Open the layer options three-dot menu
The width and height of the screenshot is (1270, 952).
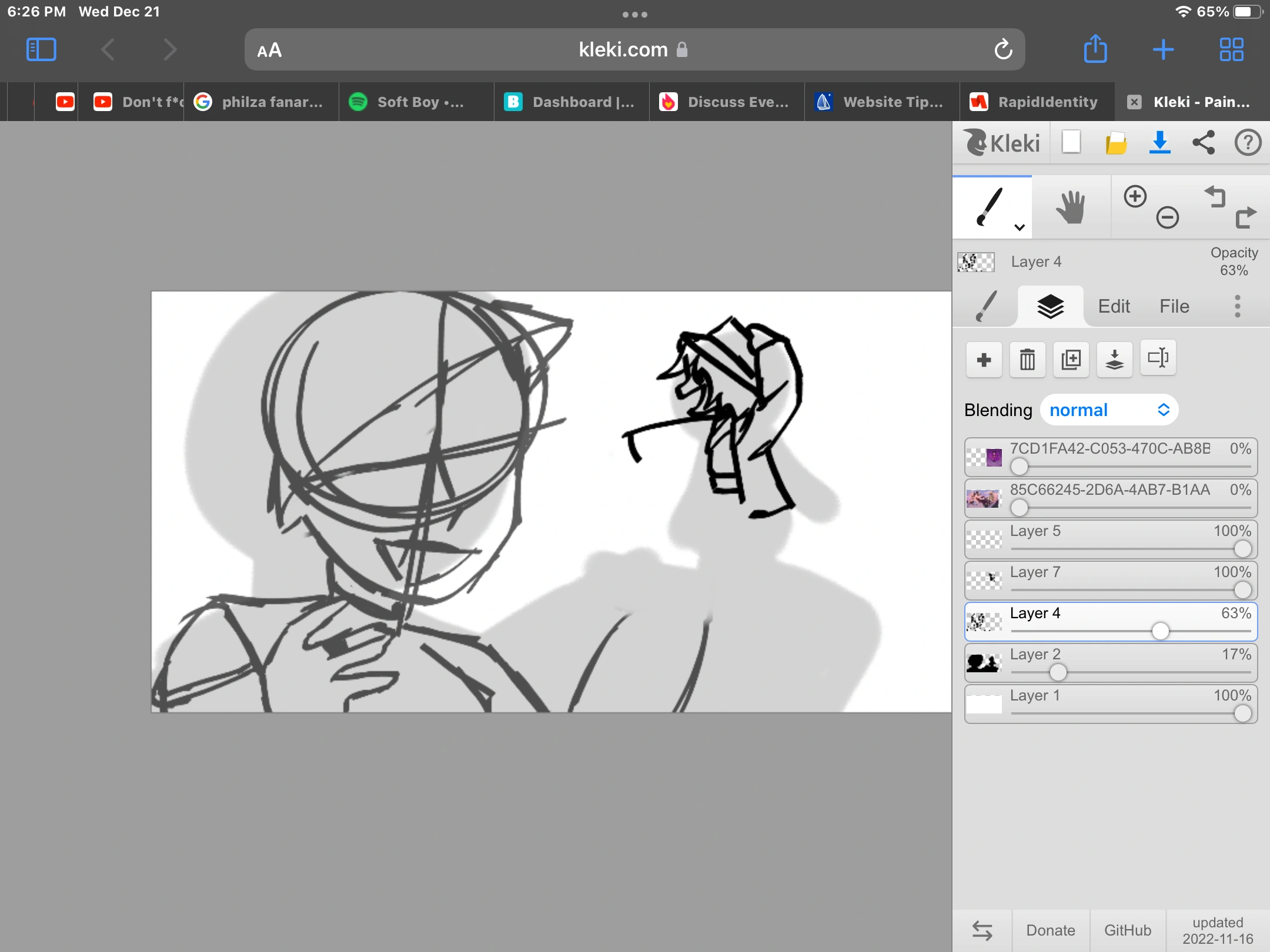pyautogui.click(x=1237, y=306)
